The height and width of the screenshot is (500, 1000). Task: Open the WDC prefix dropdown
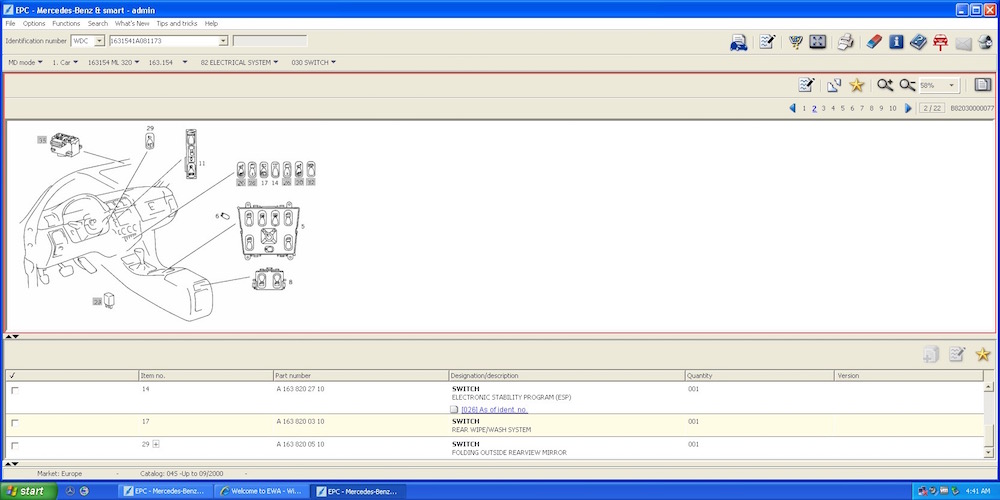(x=99, y=41)
